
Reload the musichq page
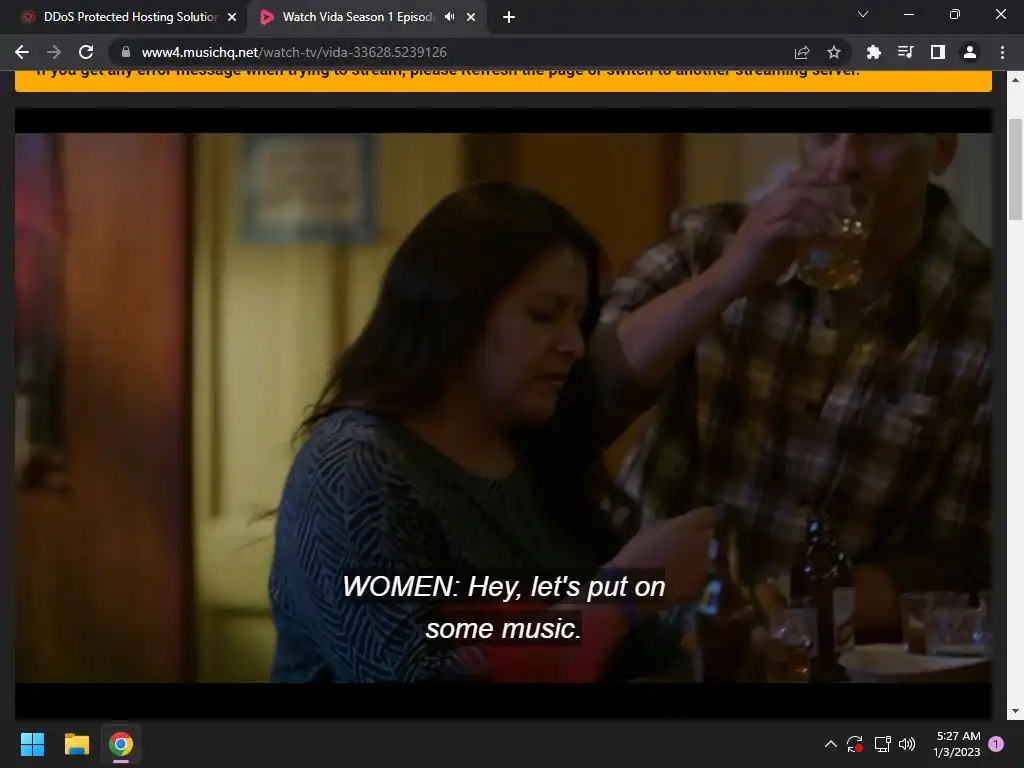click(86, 52)
